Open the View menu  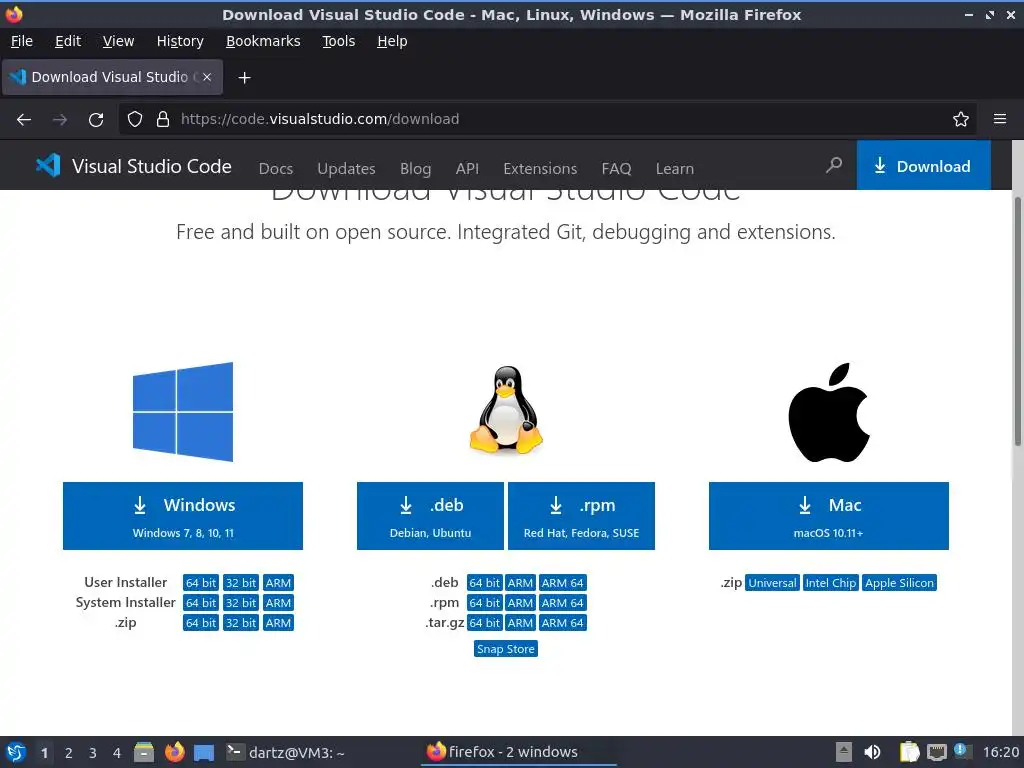tap(118, 41)
